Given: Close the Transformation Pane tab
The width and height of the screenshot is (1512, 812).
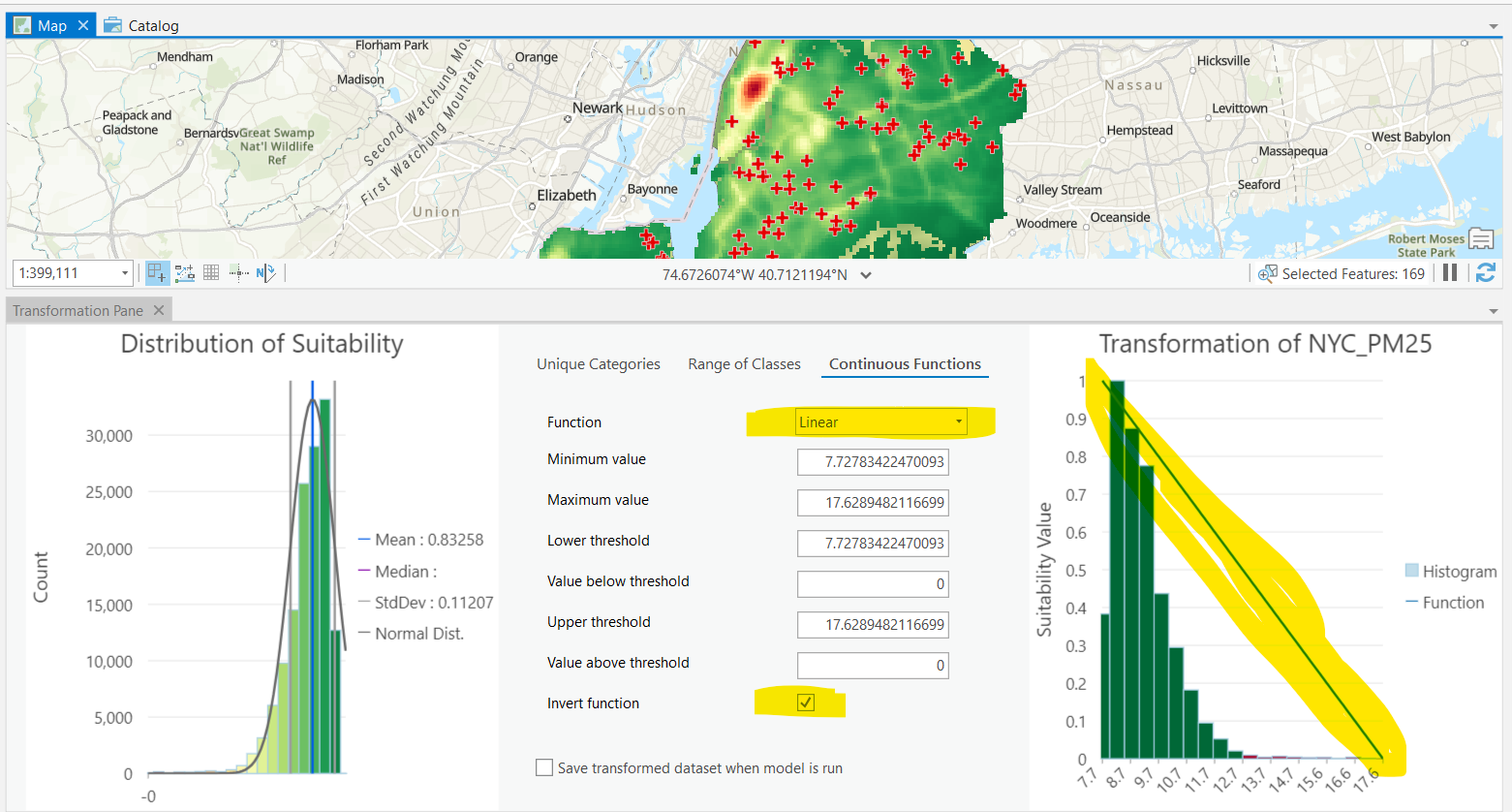Looking at the screenshot, I should pos(159,310).
